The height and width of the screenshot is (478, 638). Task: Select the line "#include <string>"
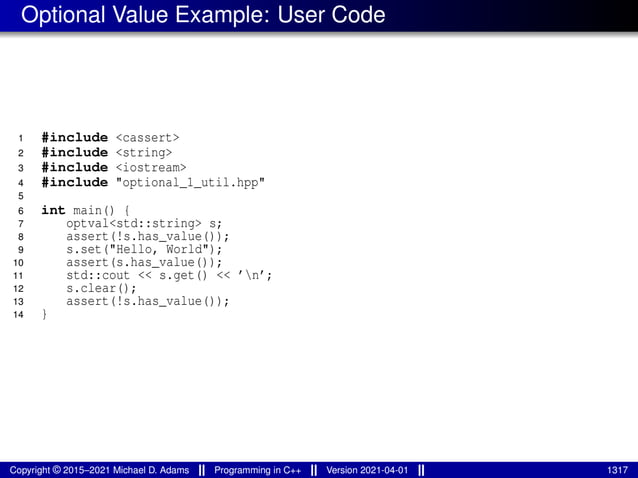(x=107, y=153)
